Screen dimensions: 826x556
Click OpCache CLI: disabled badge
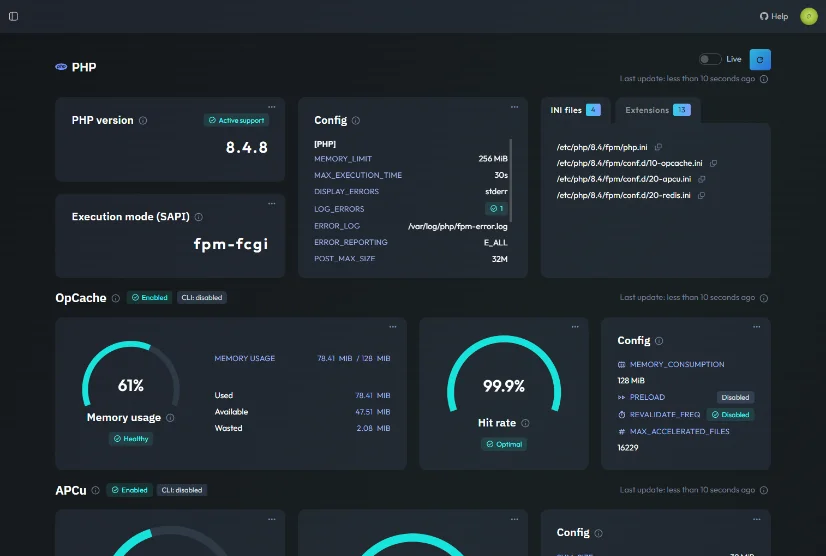[x=202, y=298]
